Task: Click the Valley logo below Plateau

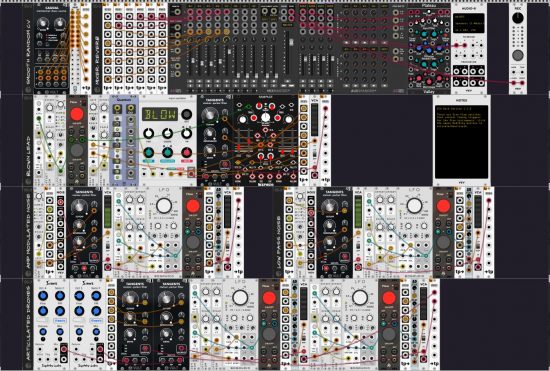Action: (429, 92)
